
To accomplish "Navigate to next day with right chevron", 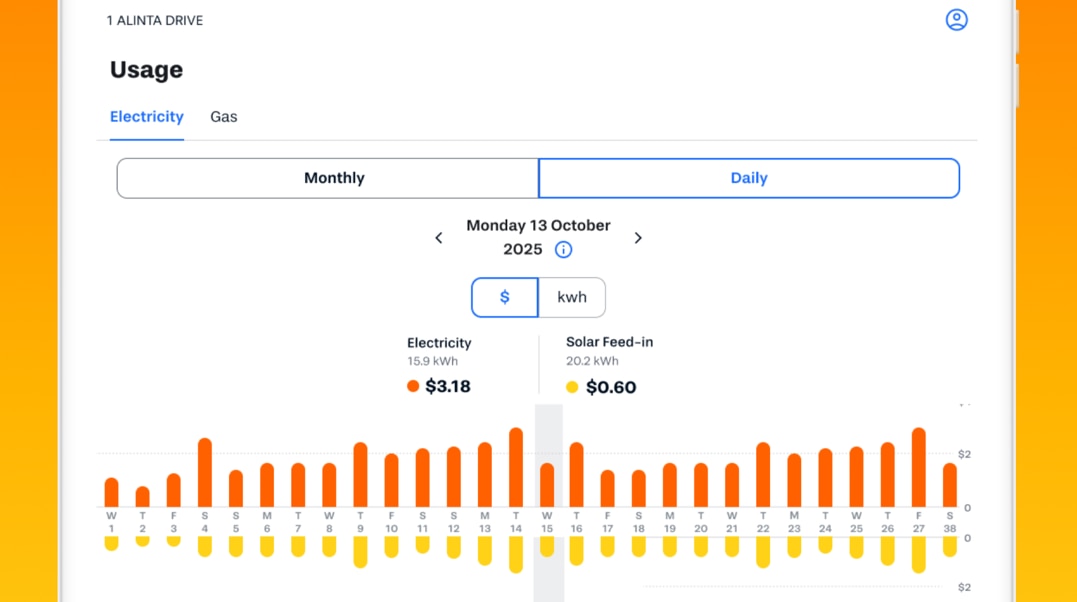I will tap(638, 237).
